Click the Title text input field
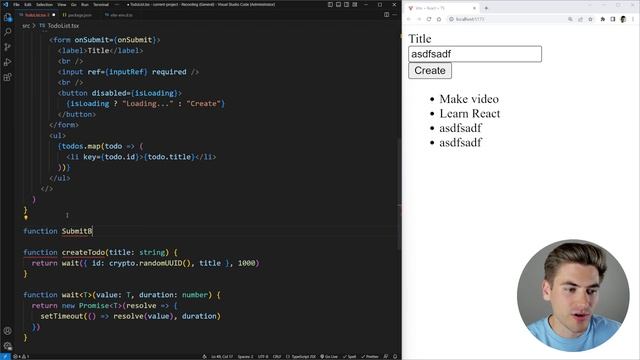Viewport: 640px width, 360px height. pos(475,54)
